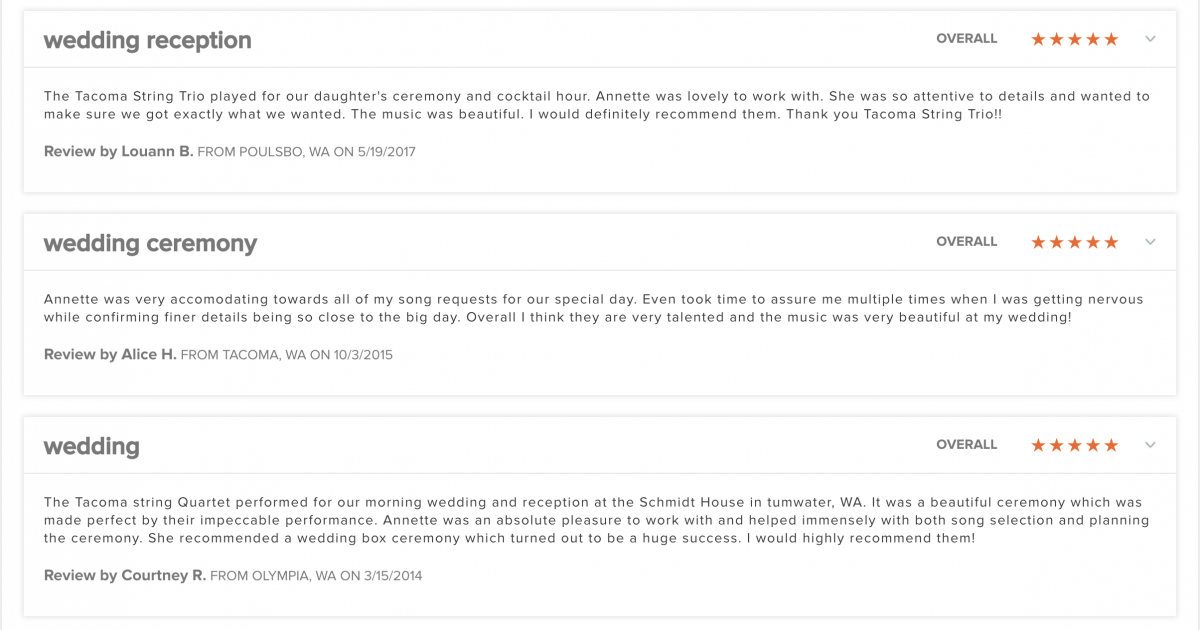1200x630 pixels.
Task: Click middle star of Alice H.'s rating
Action: [1075, 242]
